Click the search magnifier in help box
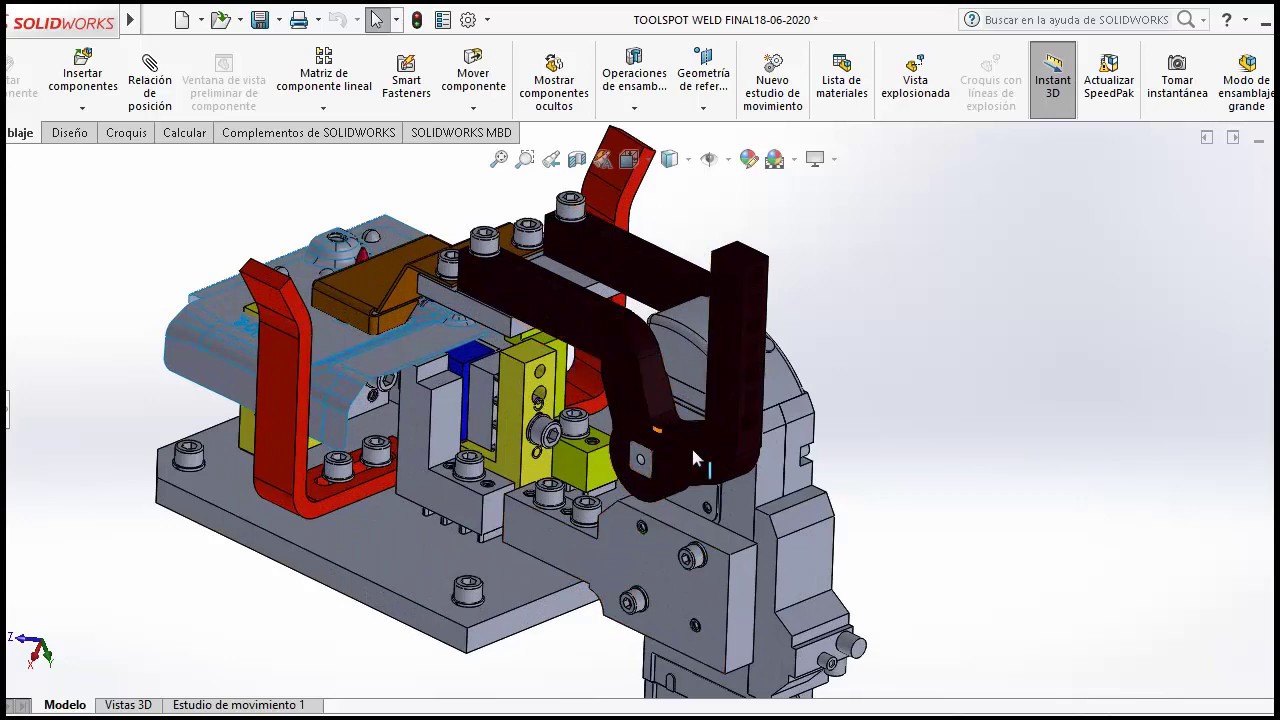The height and width of the screenshot is (720, 1280). tap(1186, 20)
